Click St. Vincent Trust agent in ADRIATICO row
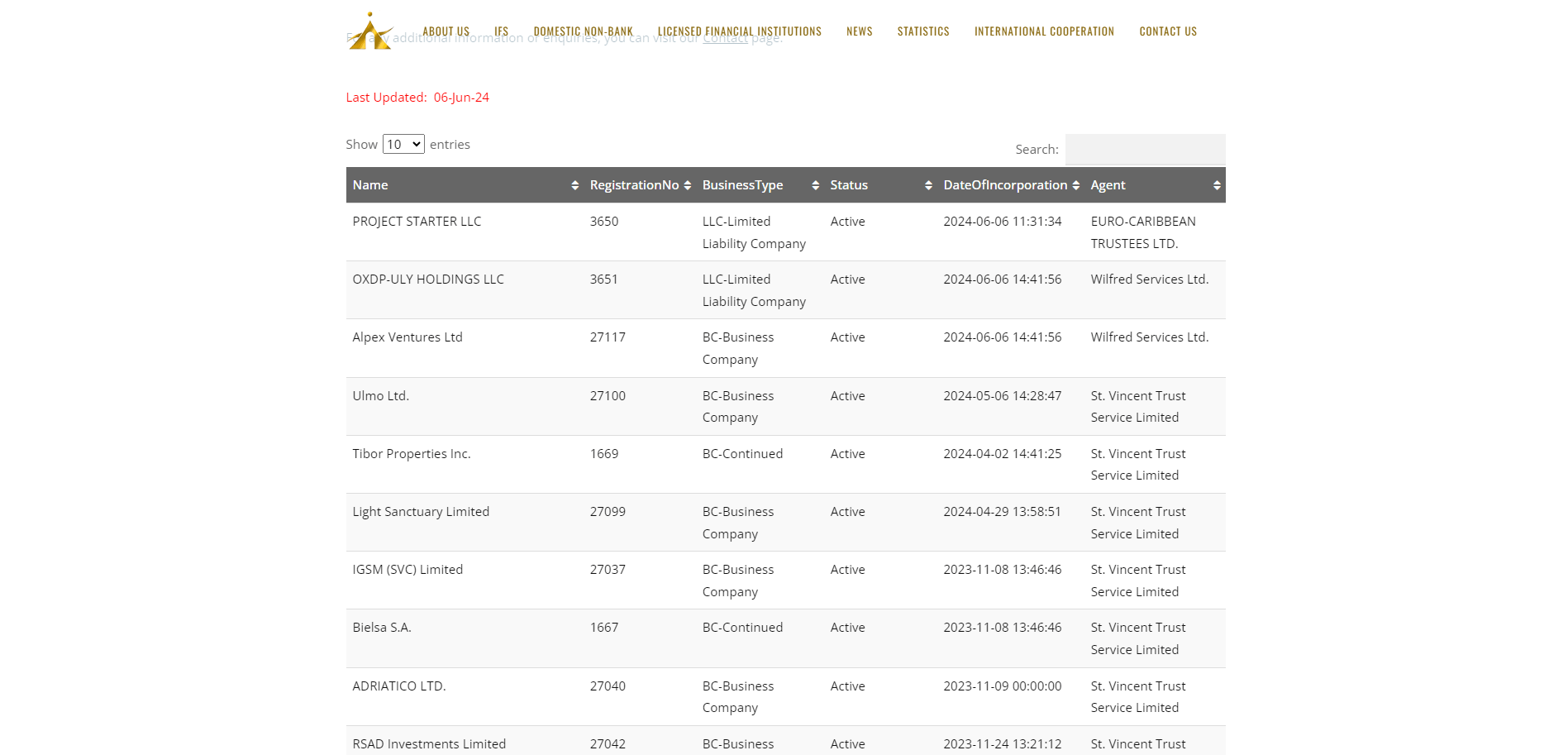Screen dimensions: 1568x755 click(1138, 697)
